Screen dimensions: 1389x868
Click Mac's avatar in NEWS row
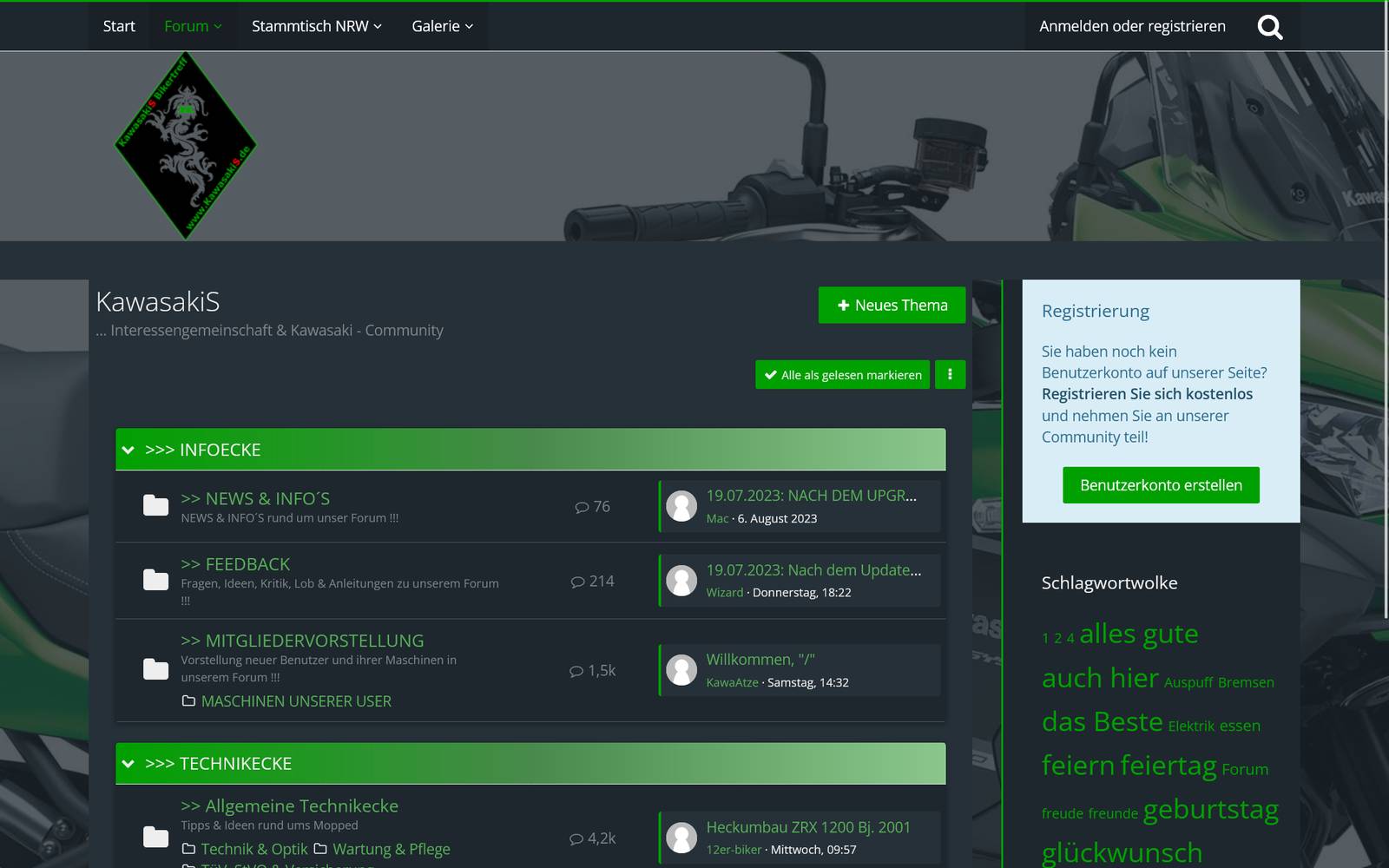[681, 506]
